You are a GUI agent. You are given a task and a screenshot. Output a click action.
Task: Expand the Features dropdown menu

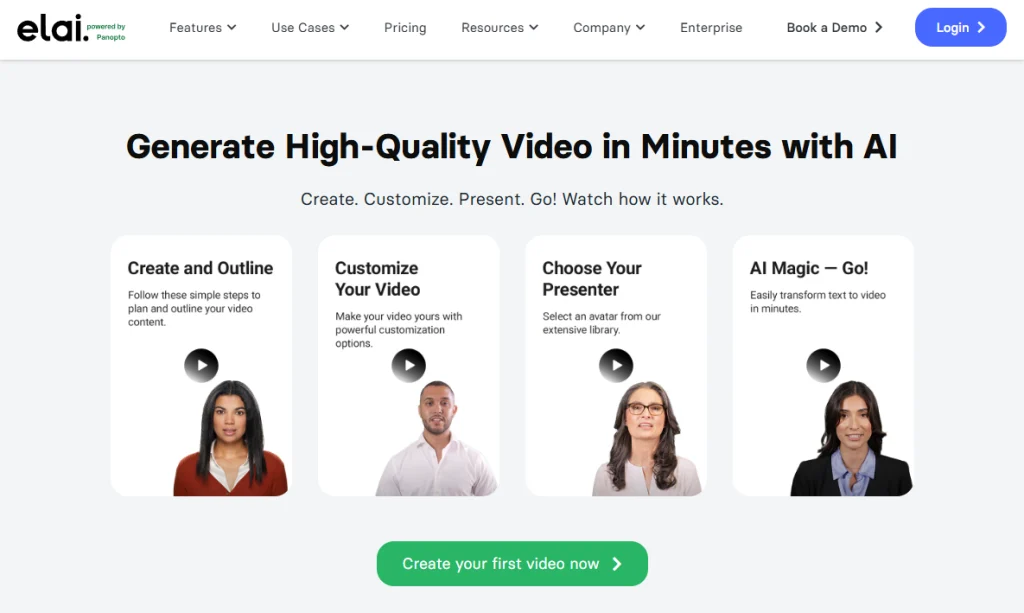point(202,27)
